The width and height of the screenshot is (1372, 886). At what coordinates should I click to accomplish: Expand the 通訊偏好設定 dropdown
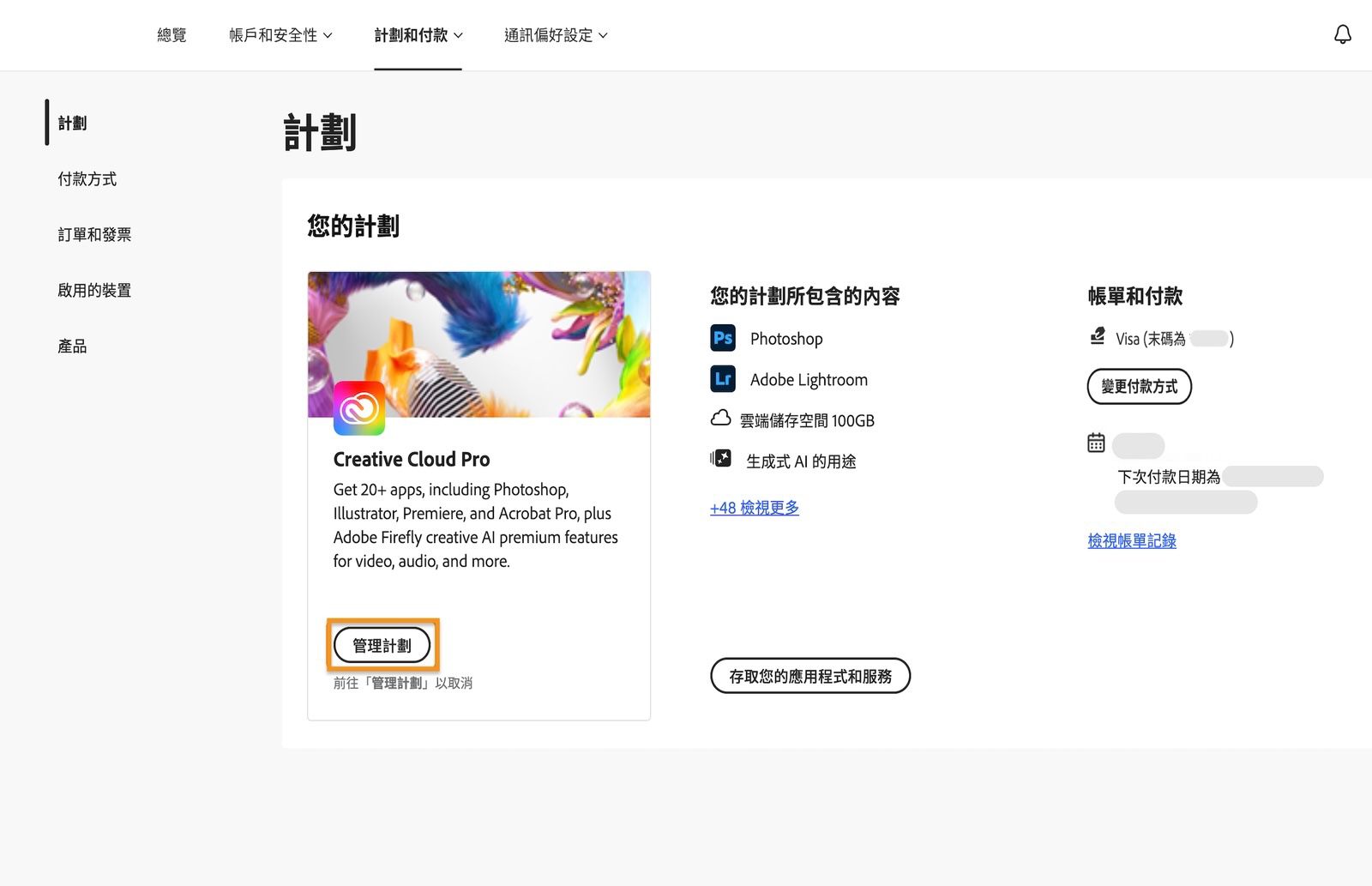click(x=556, y=35)
